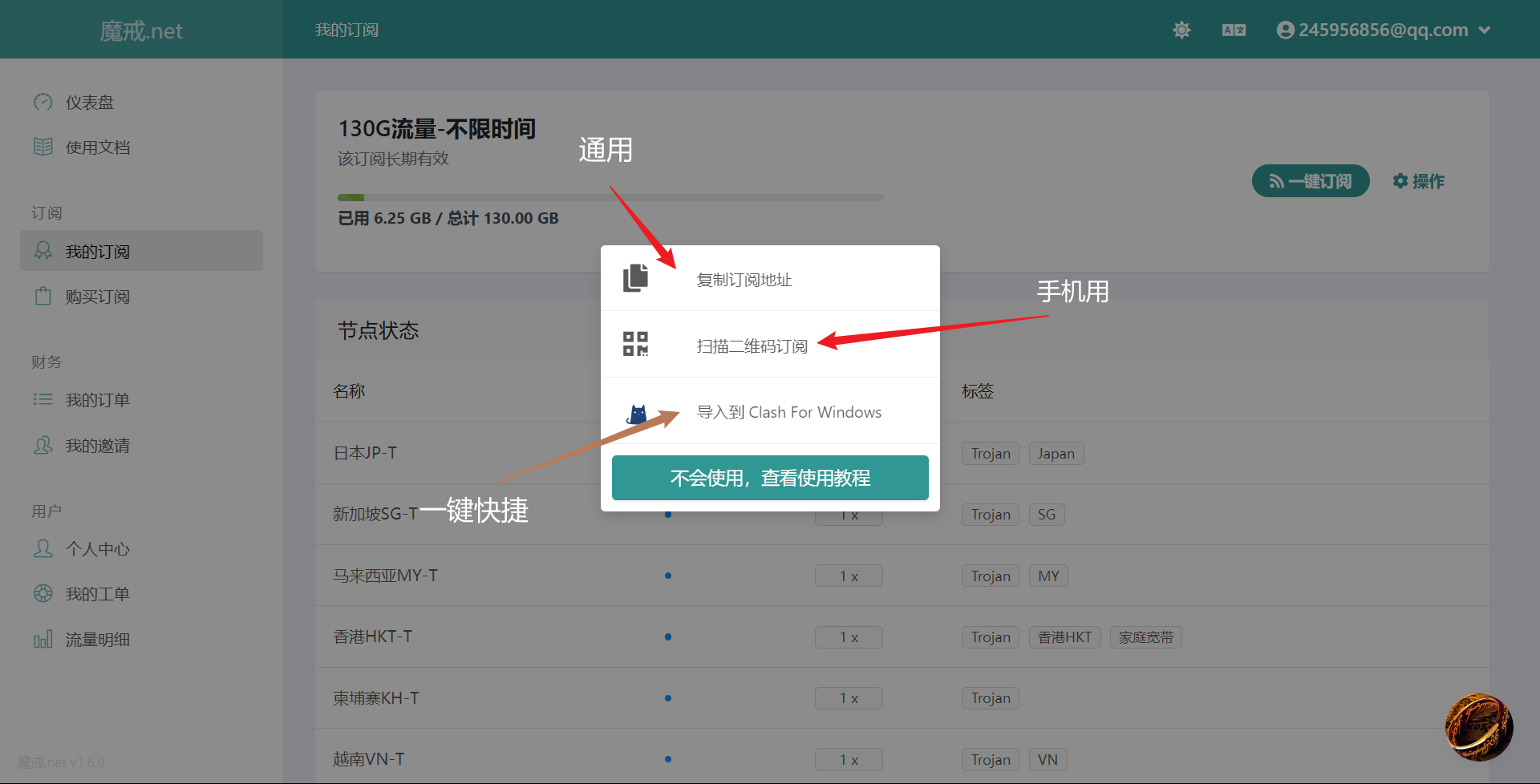Open 仪表盘 dashboard icon in sidebar
The image size is (1540, 784).
tap(43, 103)
